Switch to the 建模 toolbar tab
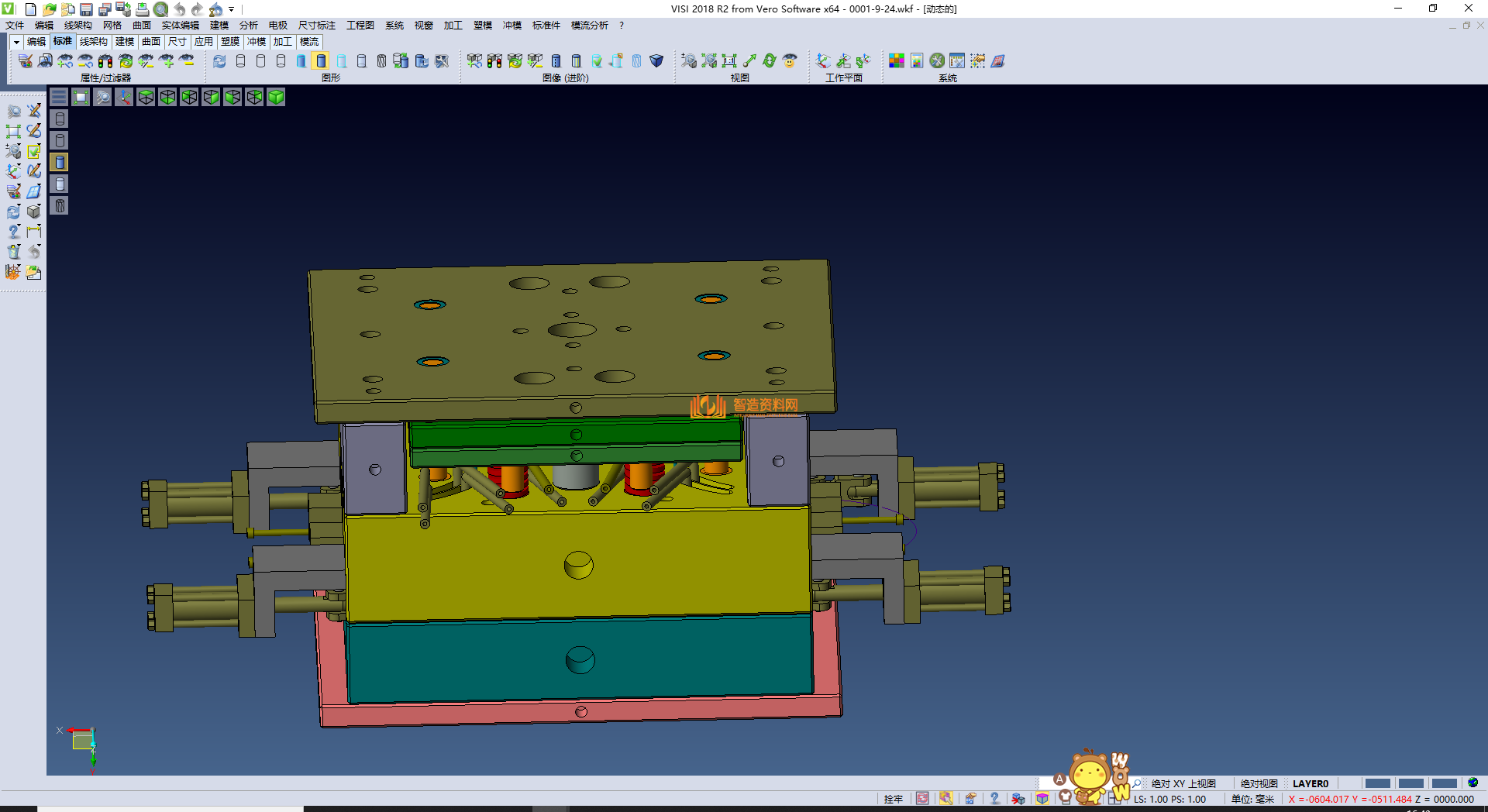Viewport: 1488px width, 812px height. [x=125, y=42]
